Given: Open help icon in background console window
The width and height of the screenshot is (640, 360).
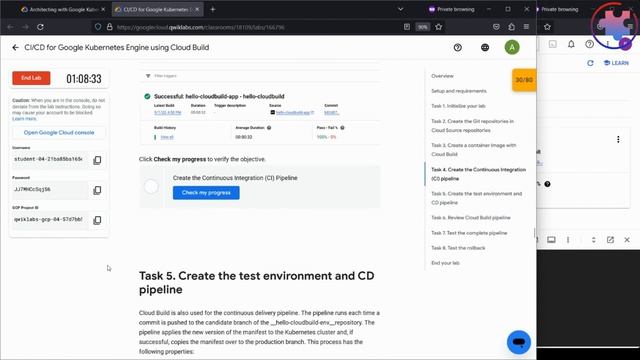Looking at the screenshot, I should pos(589,44).
